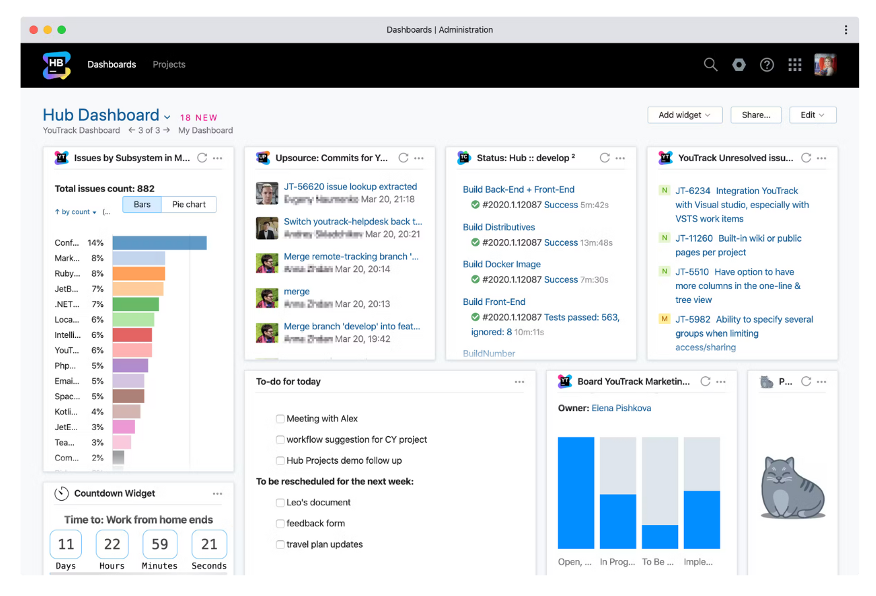Open the My Dashboard link
Image resolution: width=876 pixels, height=596 pixels.
[206, 130]
